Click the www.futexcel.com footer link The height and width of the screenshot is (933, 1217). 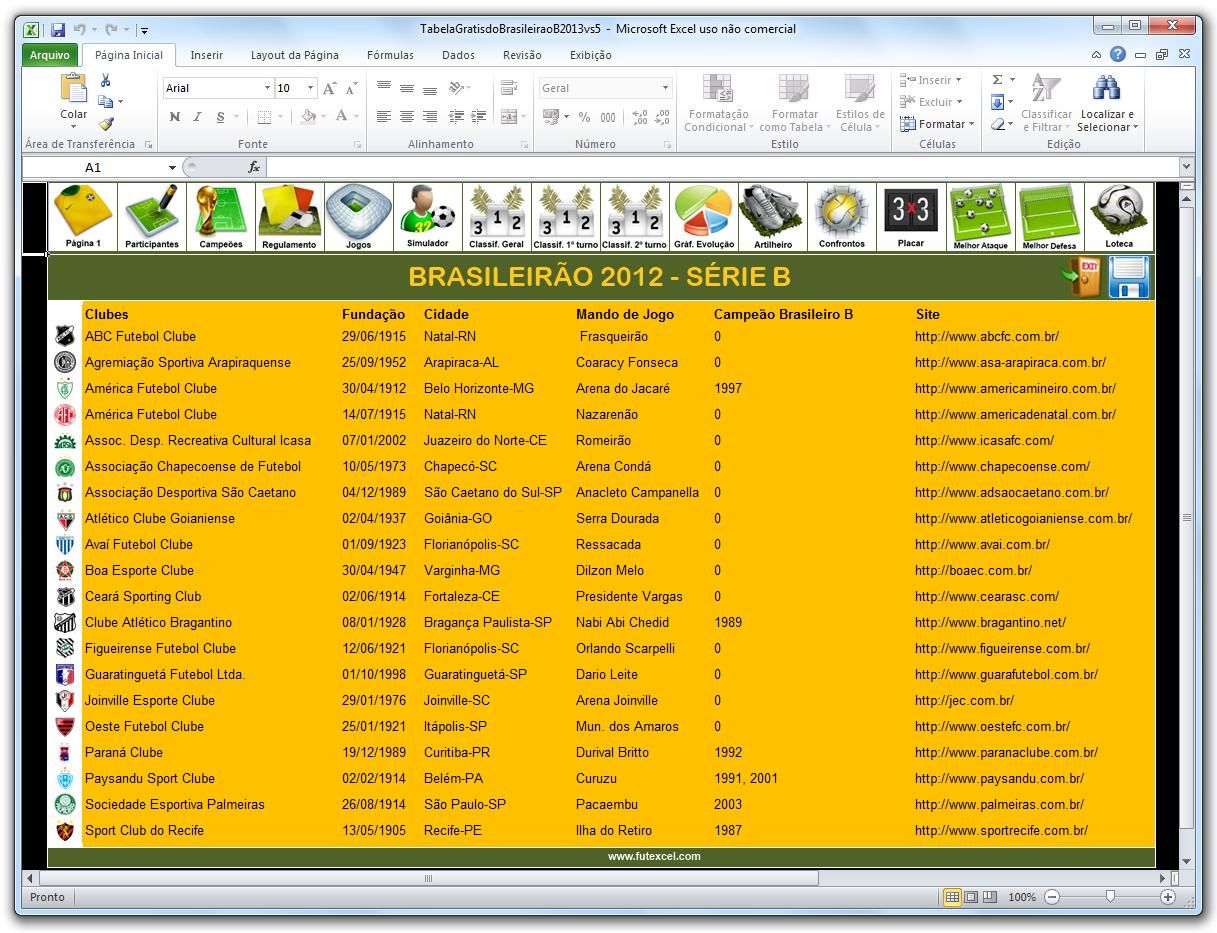[x=654, y=856]
